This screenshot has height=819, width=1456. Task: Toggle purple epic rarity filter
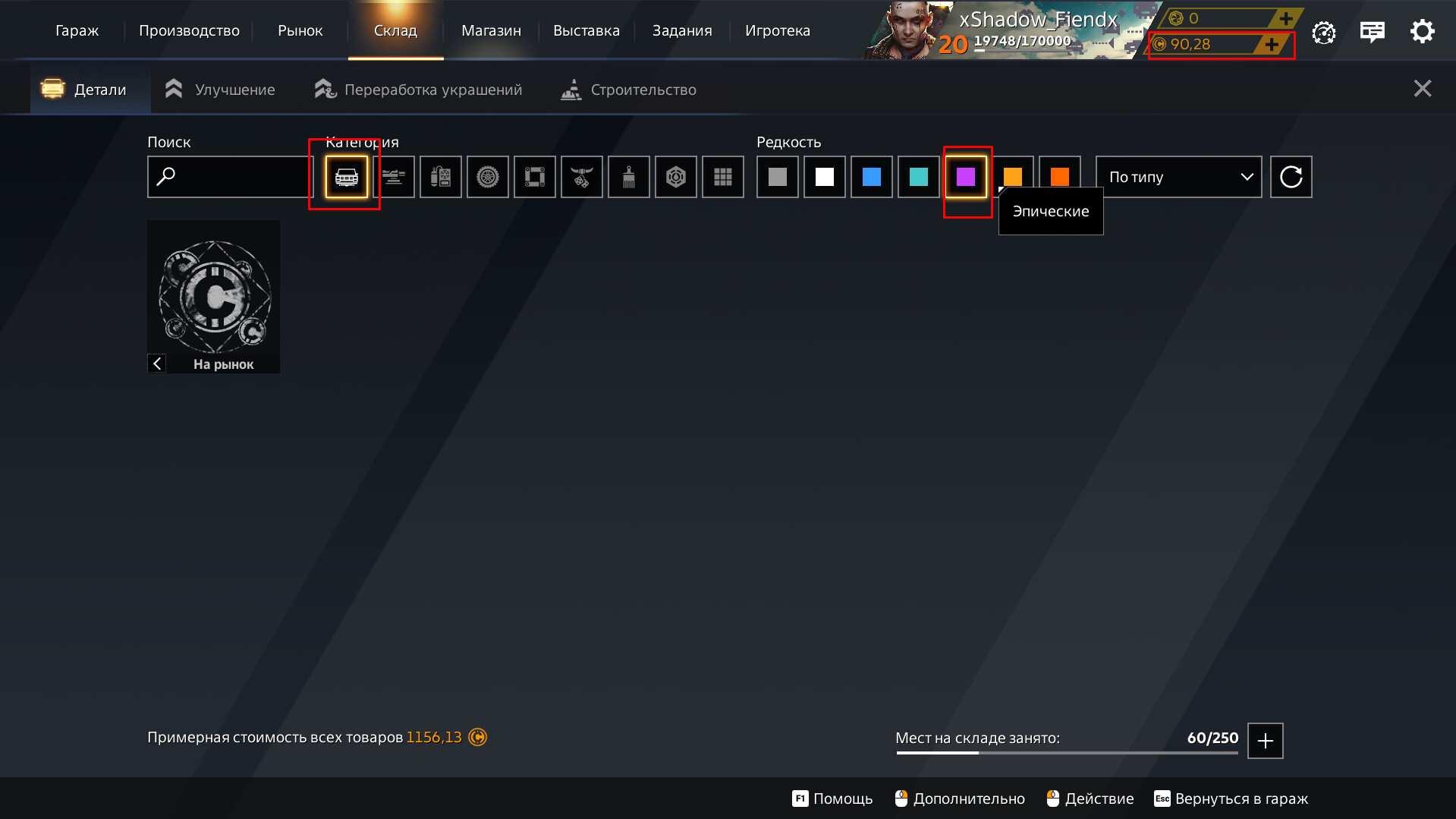coord(966,177)
